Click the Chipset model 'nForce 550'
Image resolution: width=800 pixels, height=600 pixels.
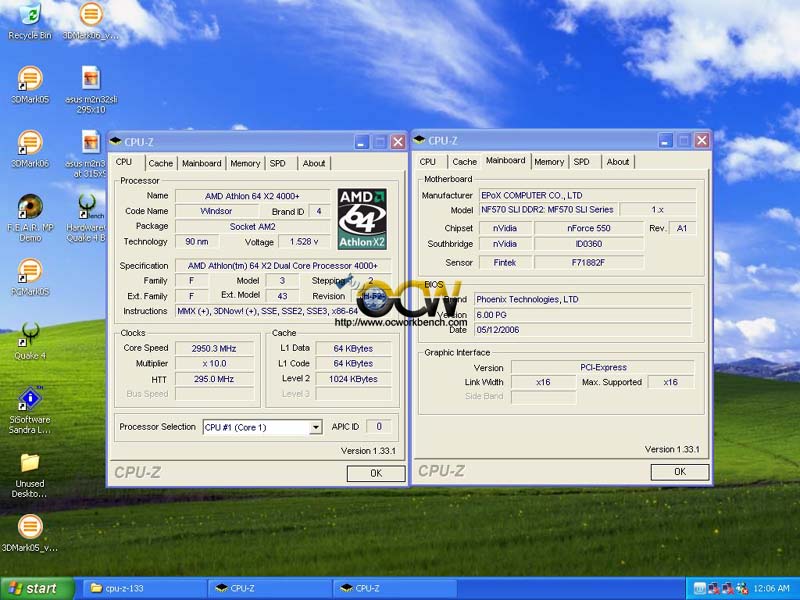tap(589, 228)
